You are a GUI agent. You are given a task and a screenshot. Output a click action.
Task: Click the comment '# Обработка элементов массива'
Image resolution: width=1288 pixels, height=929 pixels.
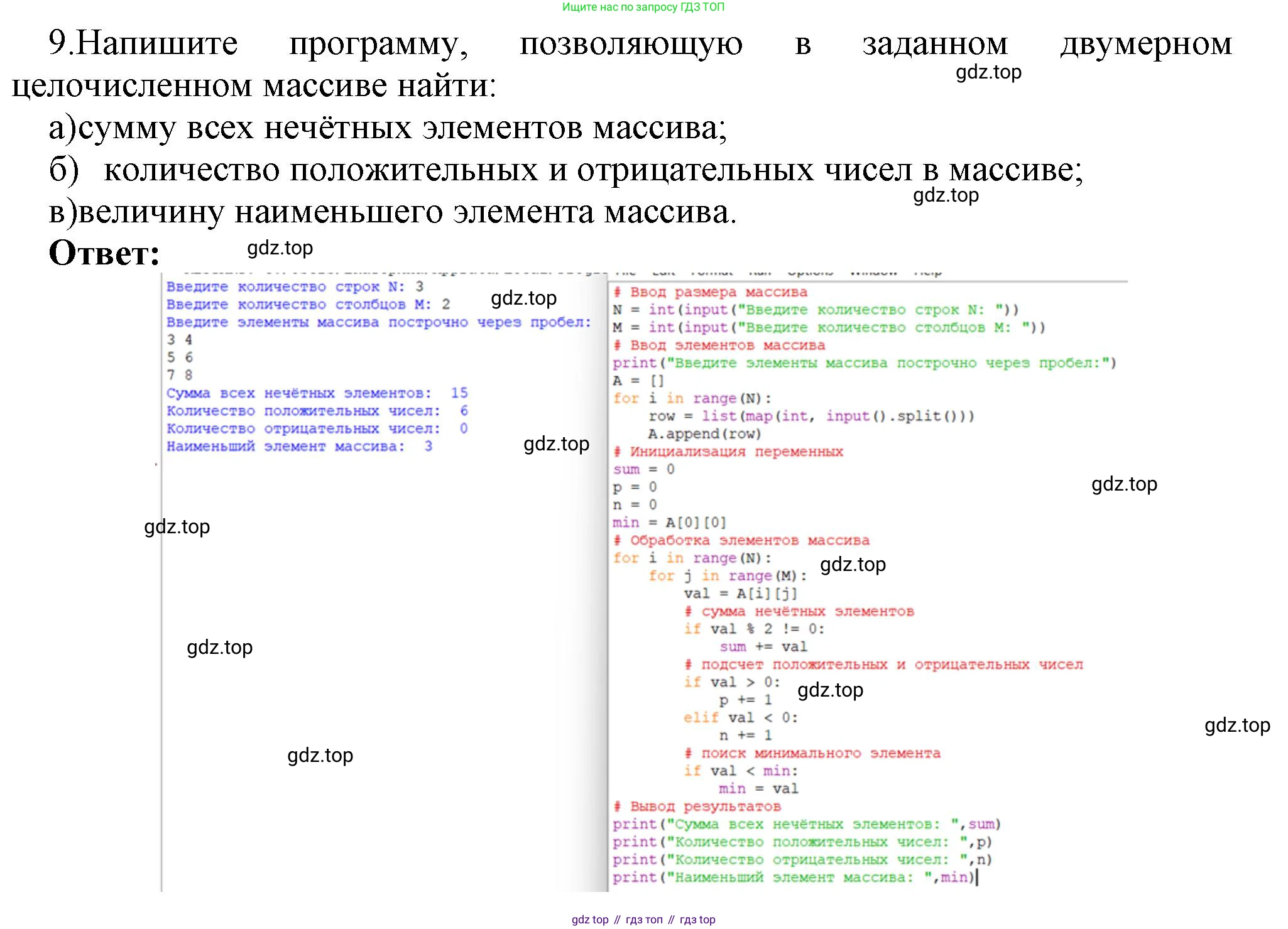(x=741, y=540)
